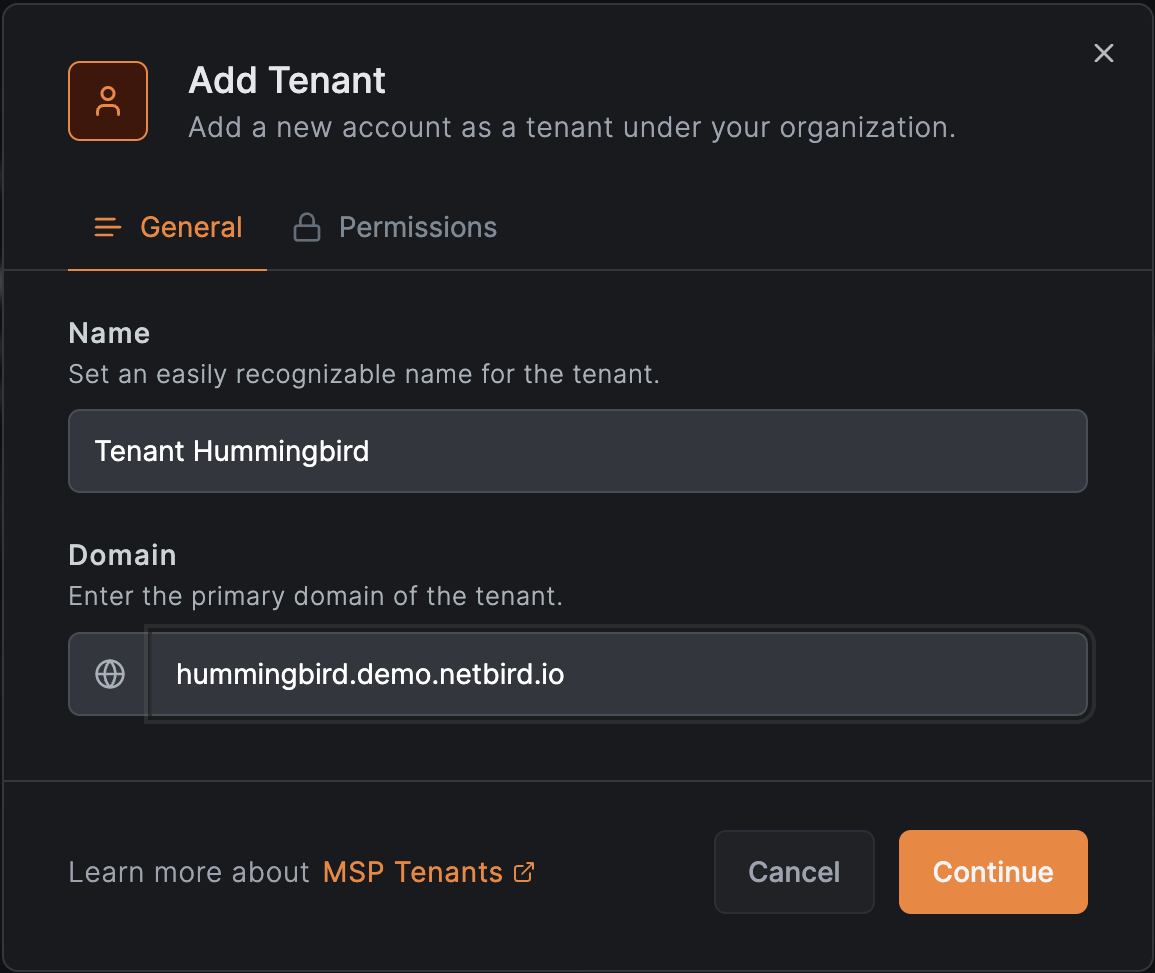
Task: Click the Add Tenant dialog title
Action: tap(287, 80)
